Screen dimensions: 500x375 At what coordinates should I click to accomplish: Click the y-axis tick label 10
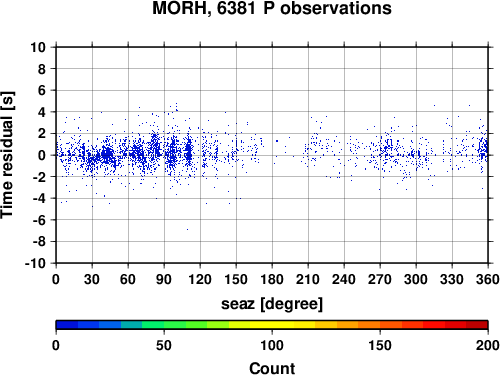point(38,47)
